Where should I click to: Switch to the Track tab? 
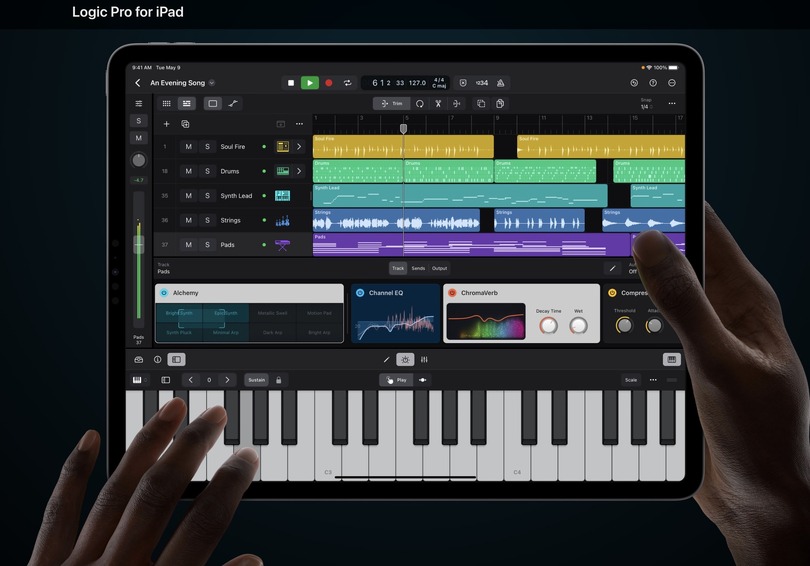398,268
